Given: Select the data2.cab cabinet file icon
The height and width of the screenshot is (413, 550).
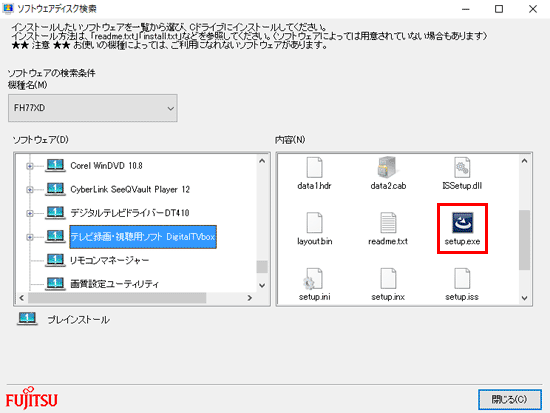Looking at the screenshot, I should coord(388,167).
